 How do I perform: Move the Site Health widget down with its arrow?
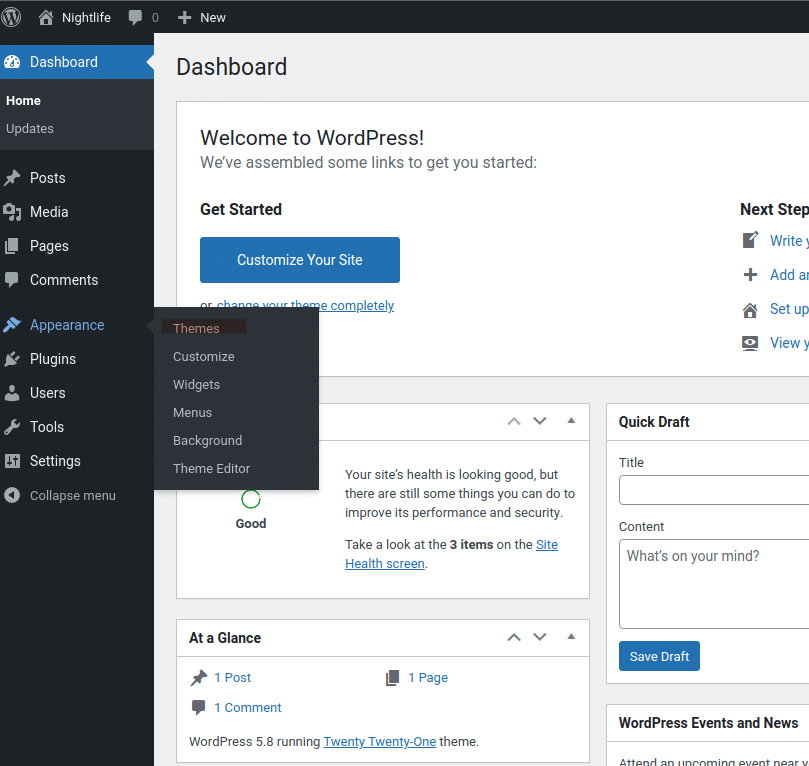pyautogui.click(x=540, y=421)
